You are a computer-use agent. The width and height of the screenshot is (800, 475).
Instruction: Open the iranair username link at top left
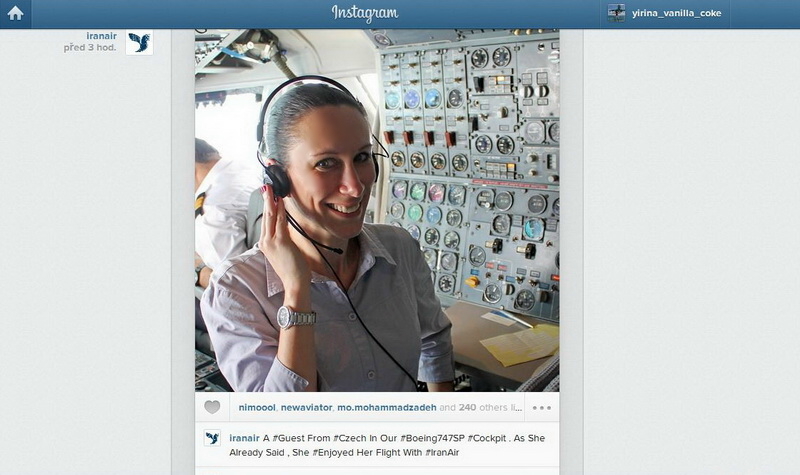(101, 36)
